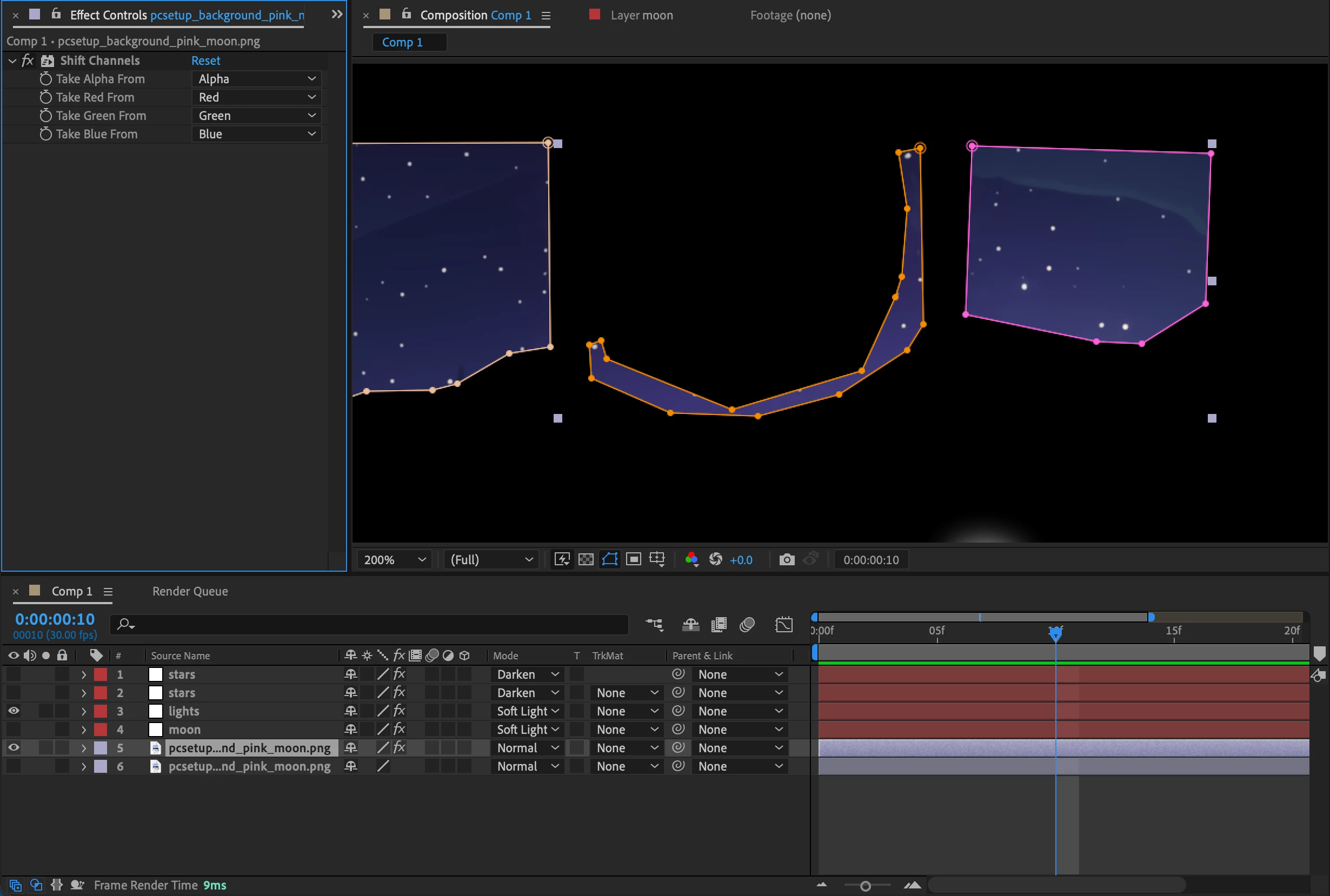Screen dimensions: 1330x896
Task: Click the reset exposure icon
Action: point(716,559)
